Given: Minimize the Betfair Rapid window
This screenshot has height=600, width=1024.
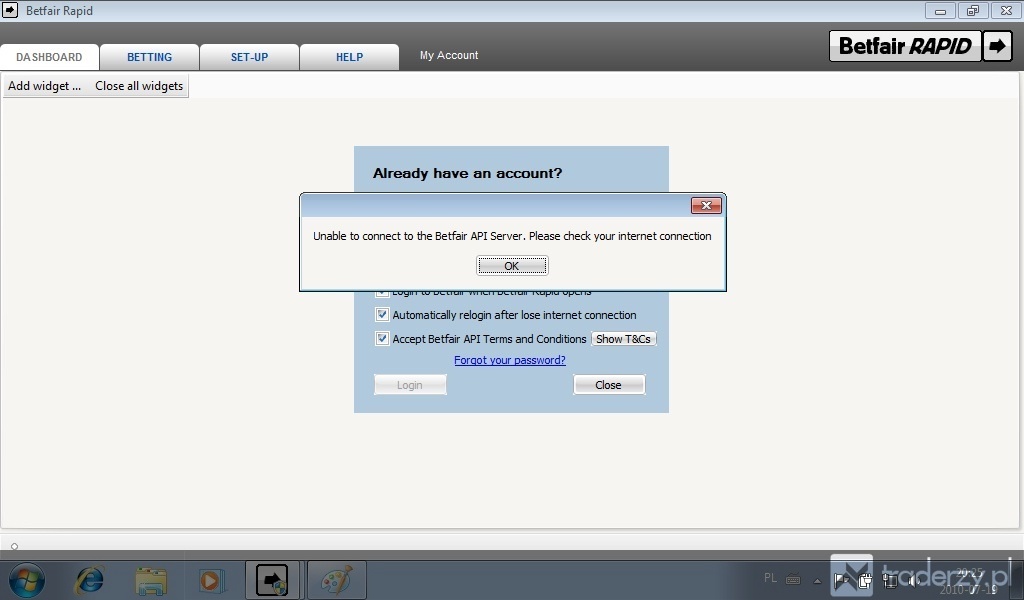Looking at the screenshot, I should point(940,11).
